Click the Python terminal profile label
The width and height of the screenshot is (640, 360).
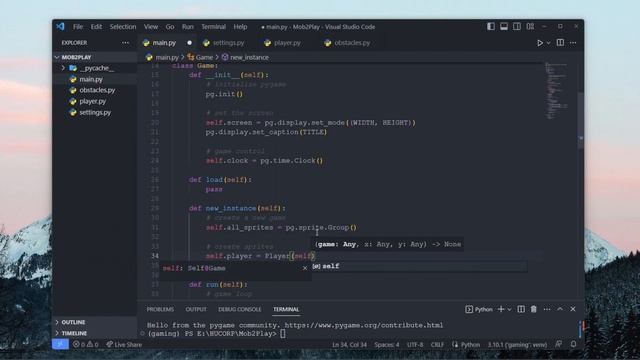[479, 309]
